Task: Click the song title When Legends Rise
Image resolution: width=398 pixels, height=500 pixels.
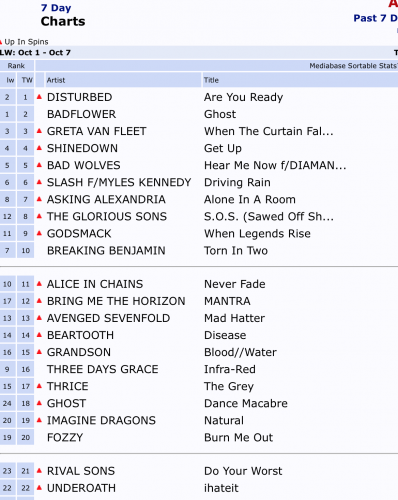Action: pyautogui.click(x=257, y=234)
